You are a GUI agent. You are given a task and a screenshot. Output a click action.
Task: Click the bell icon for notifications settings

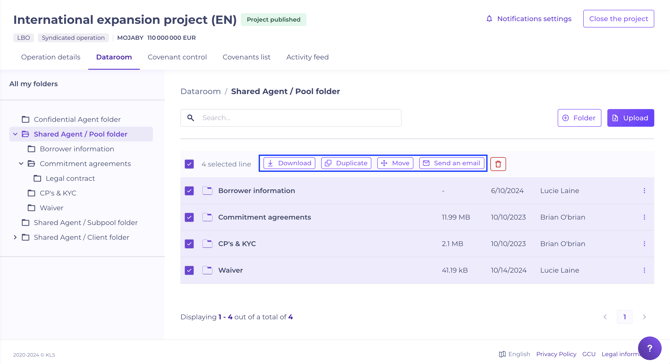(489, 19)
